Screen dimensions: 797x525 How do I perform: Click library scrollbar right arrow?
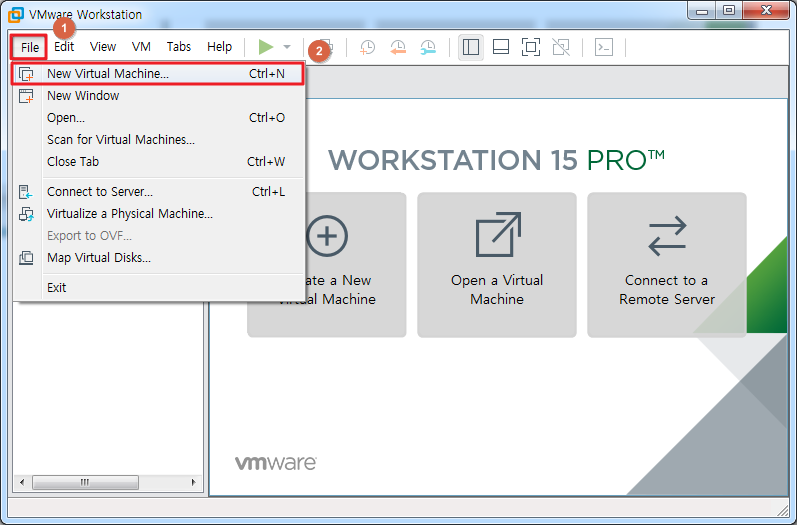click(x=194, y=482)
